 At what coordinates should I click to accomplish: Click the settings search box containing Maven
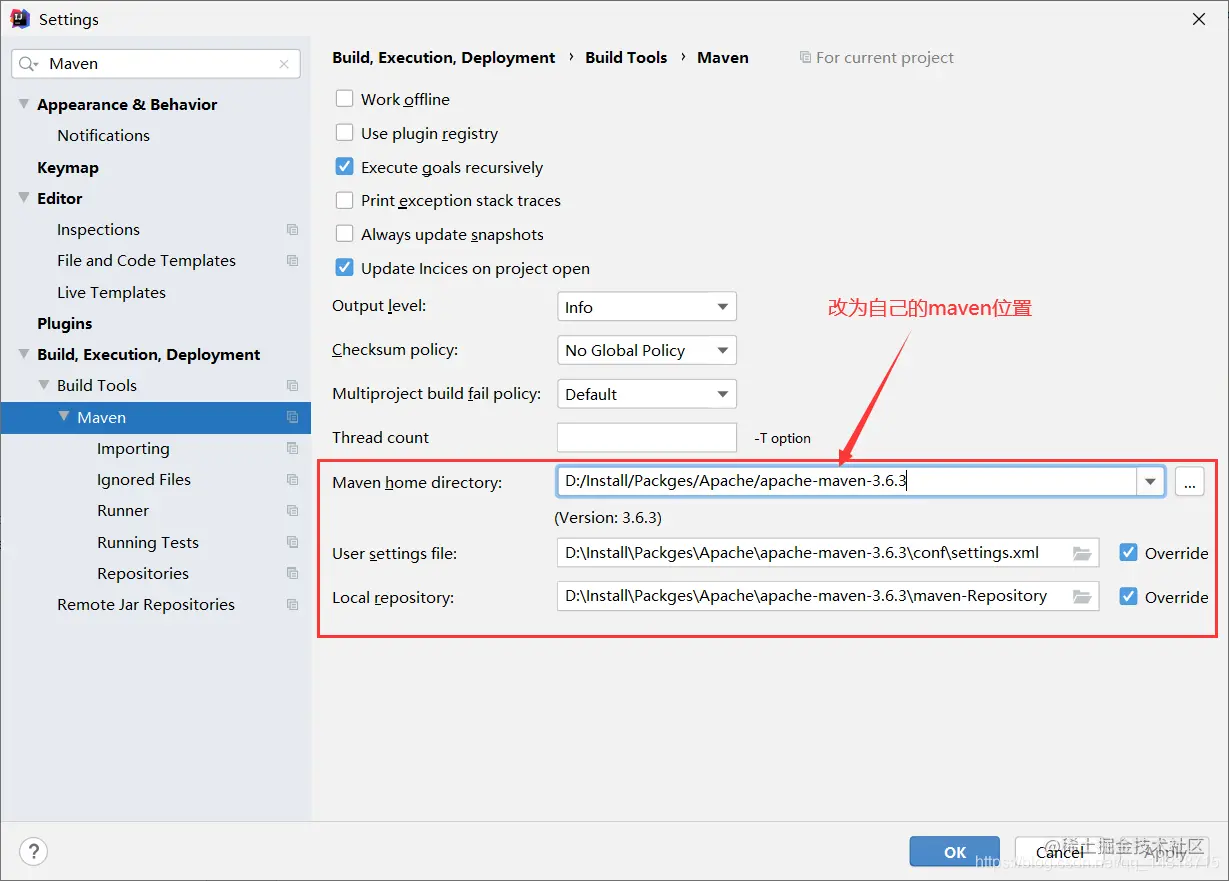click(x=156, y=64)
